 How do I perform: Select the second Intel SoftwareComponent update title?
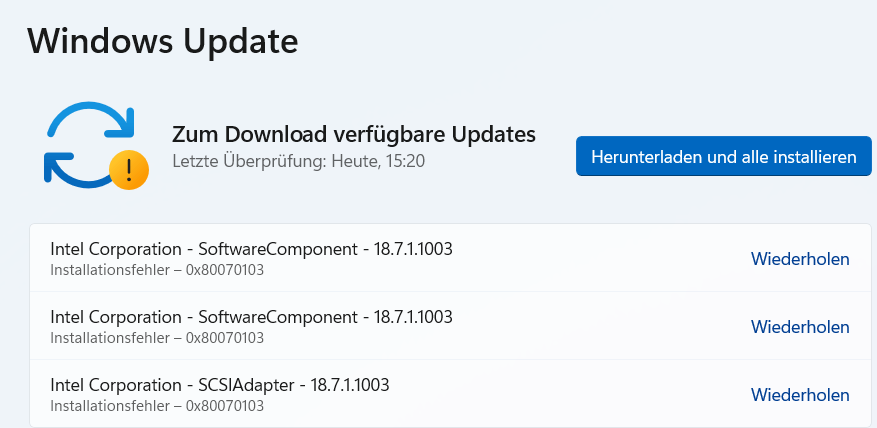251,317
